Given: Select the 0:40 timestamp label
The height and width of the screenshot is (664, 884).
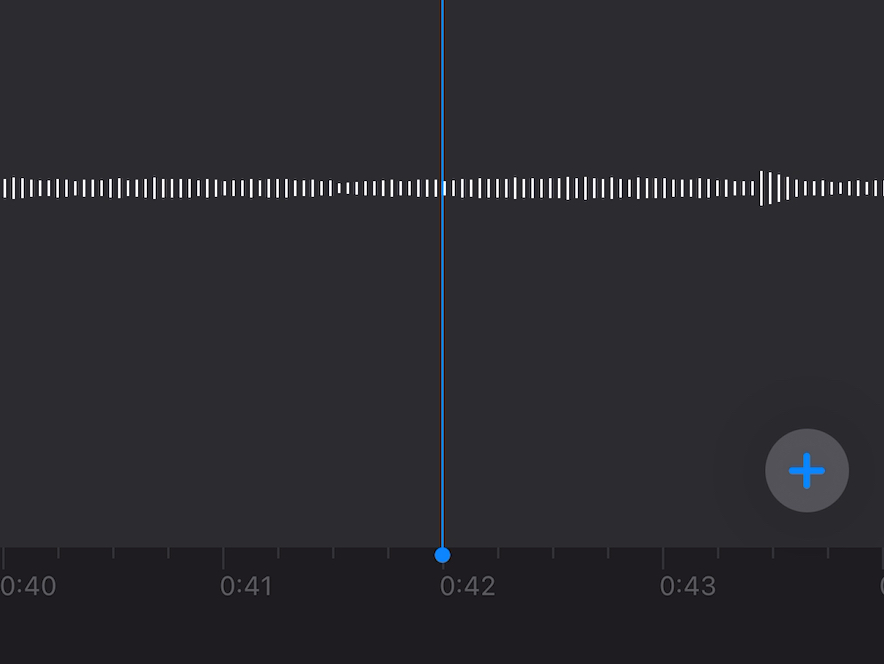Looking at the screenshot, I should pyautogui.click(x=28, y=586).
